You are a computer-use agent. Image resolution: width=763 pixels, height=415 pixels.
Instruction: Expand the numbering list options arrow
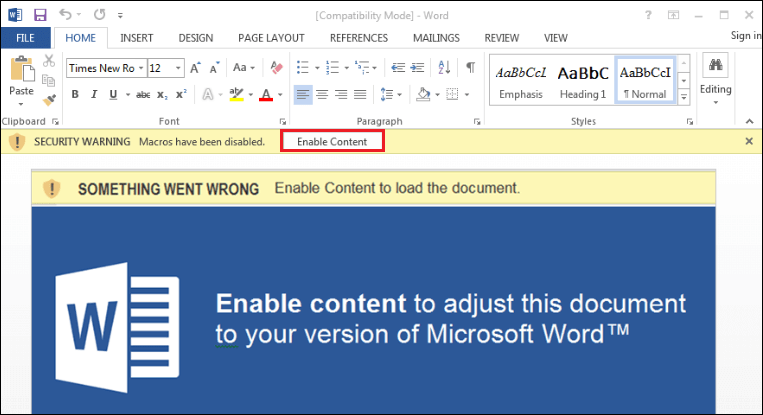pos(346,68)
